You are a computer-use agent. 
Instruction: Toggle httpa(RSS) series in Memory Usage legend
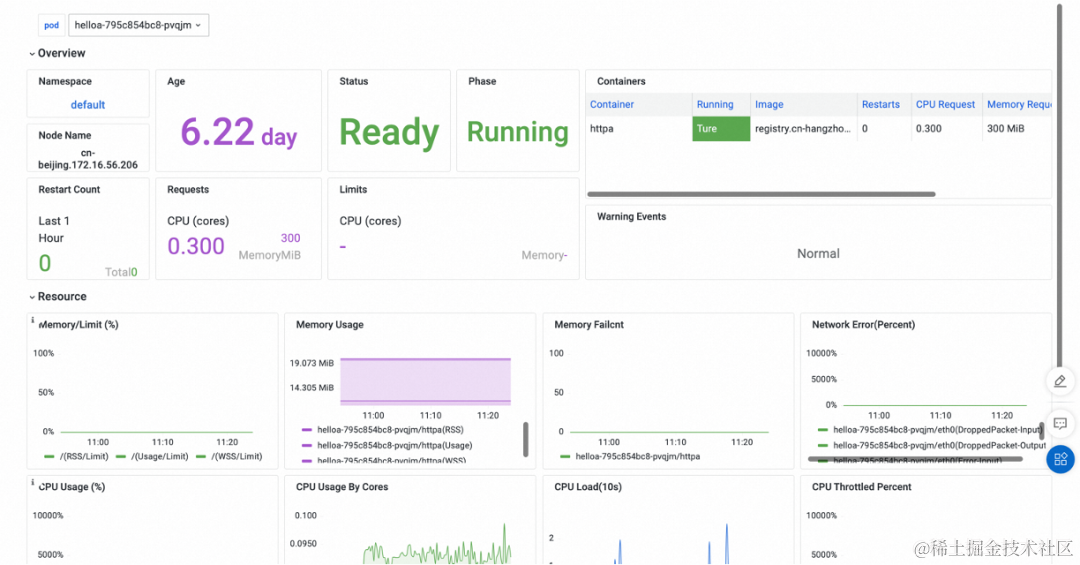383,430
